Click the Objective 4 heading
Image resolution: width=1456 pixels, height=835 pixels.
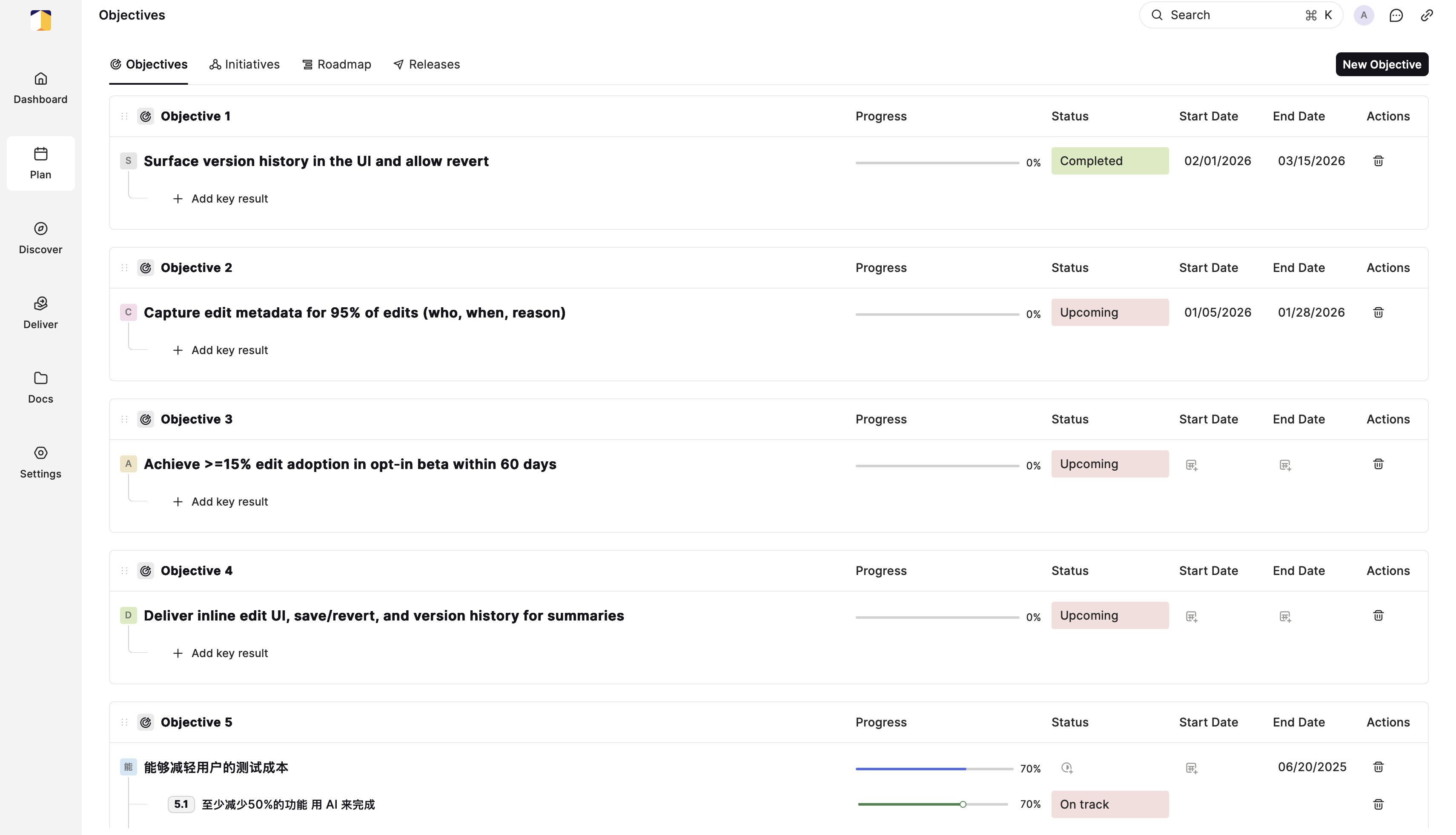coord(196,571)
